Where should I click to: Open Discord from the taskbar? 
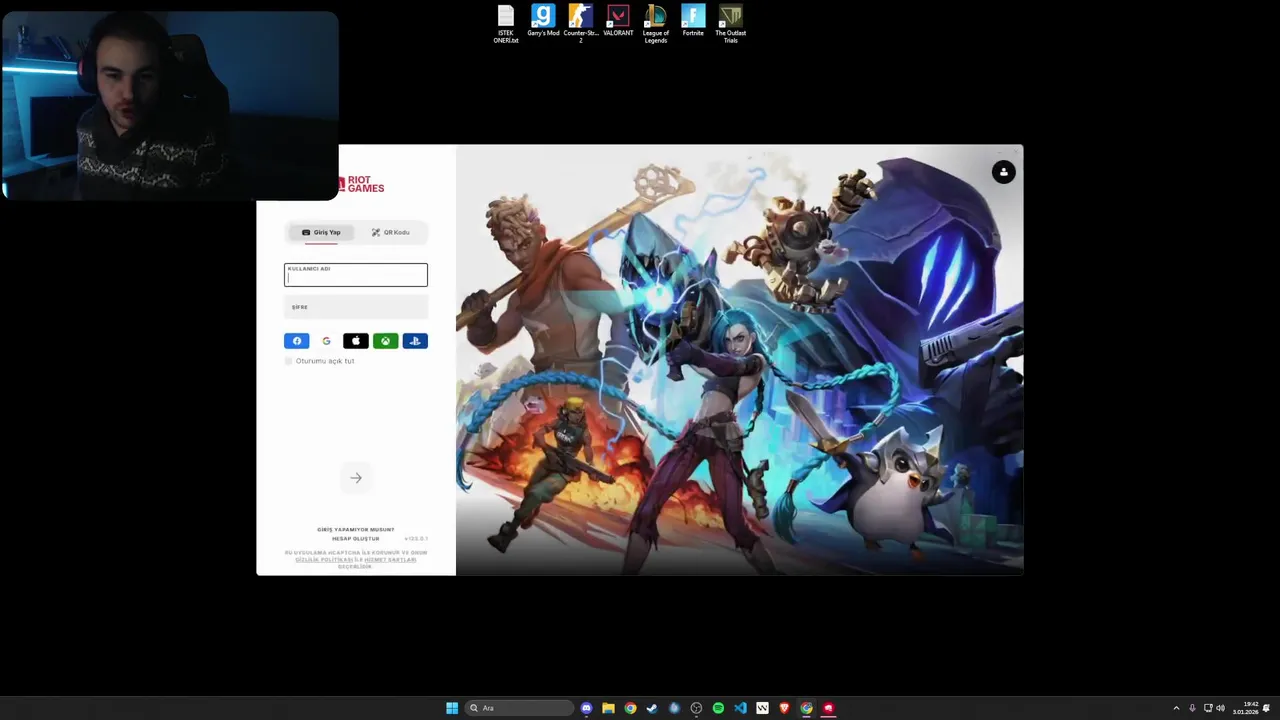[586, 708]
